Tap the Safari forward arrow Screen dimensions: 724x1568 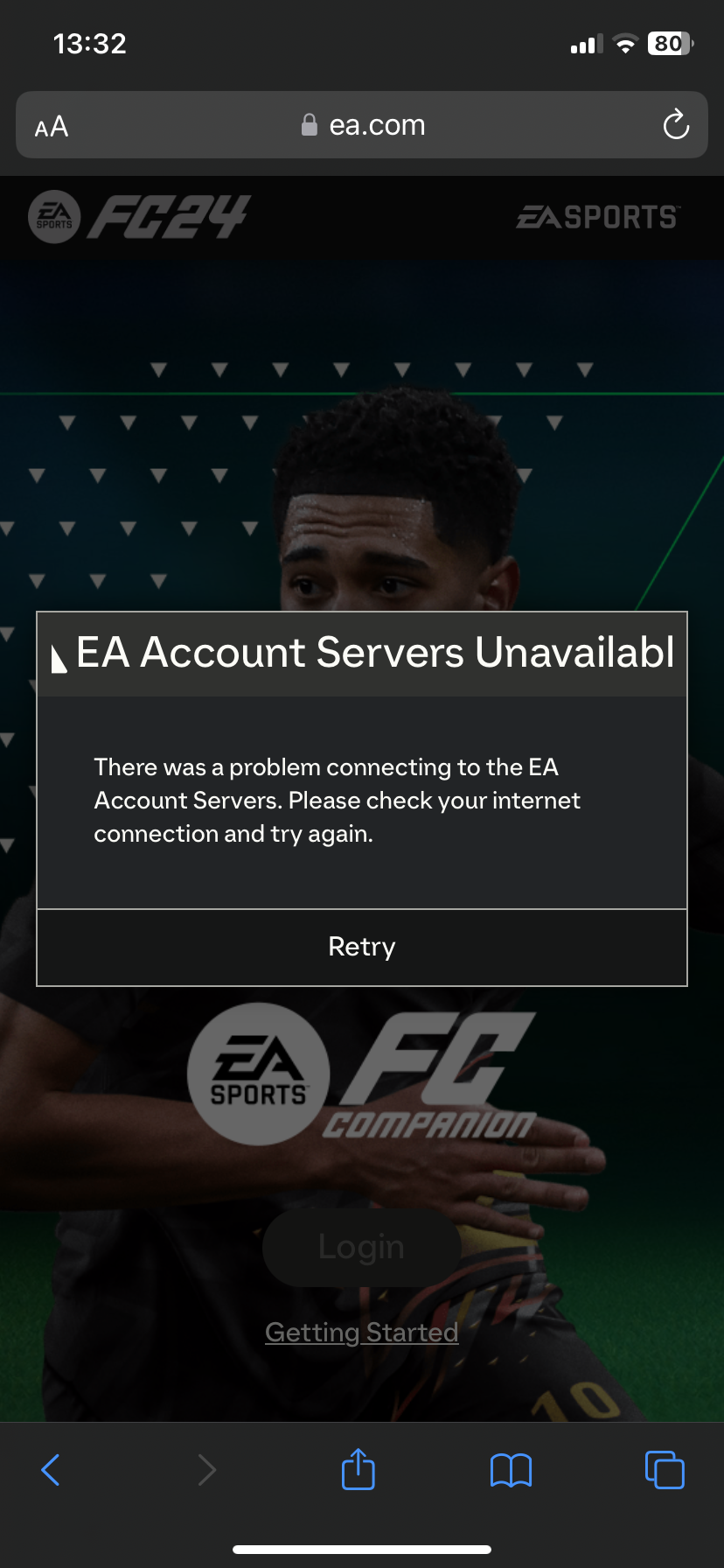[206, 1470]
